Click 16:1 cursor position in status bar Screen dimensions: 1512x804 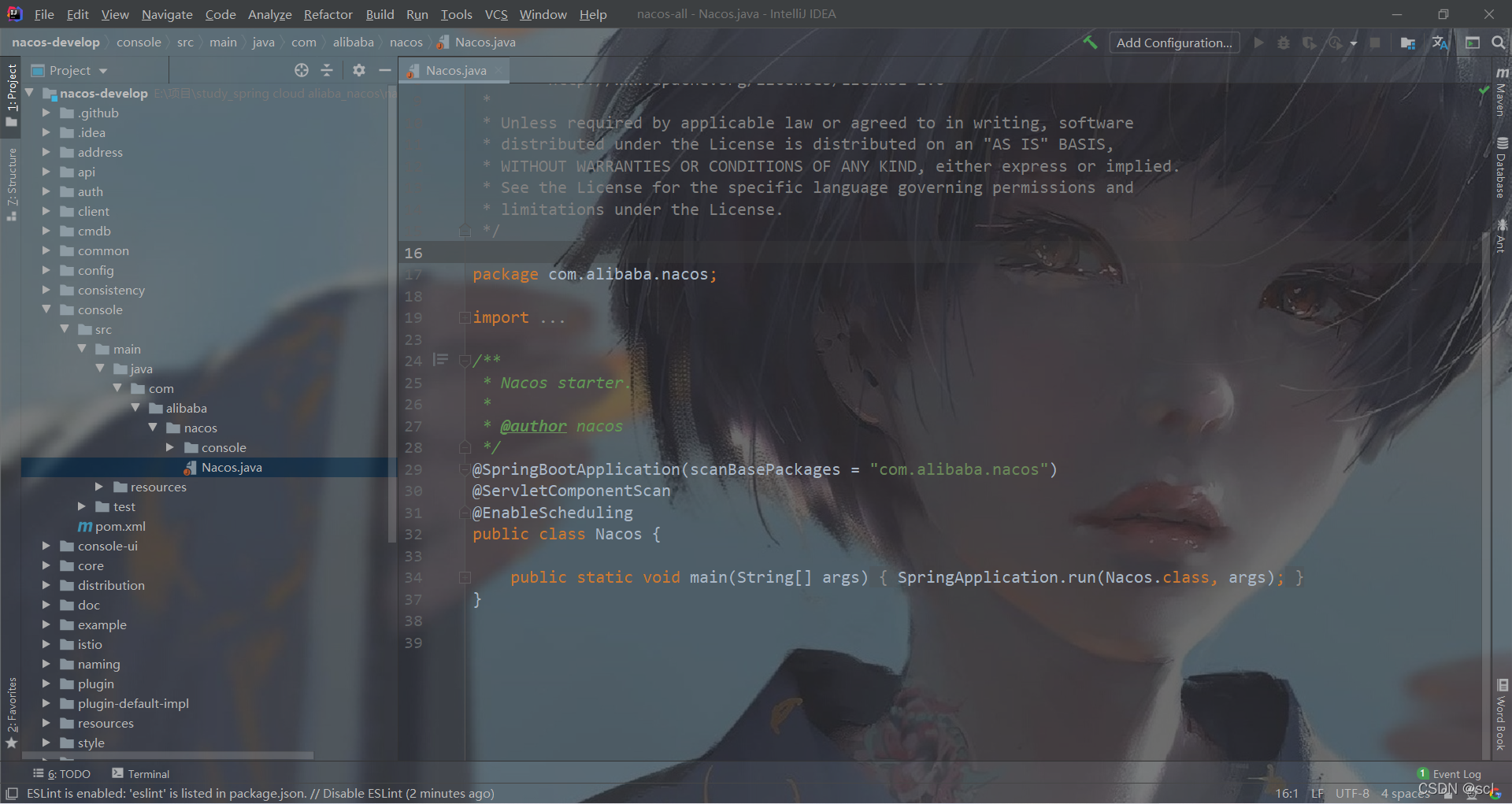1287,793
